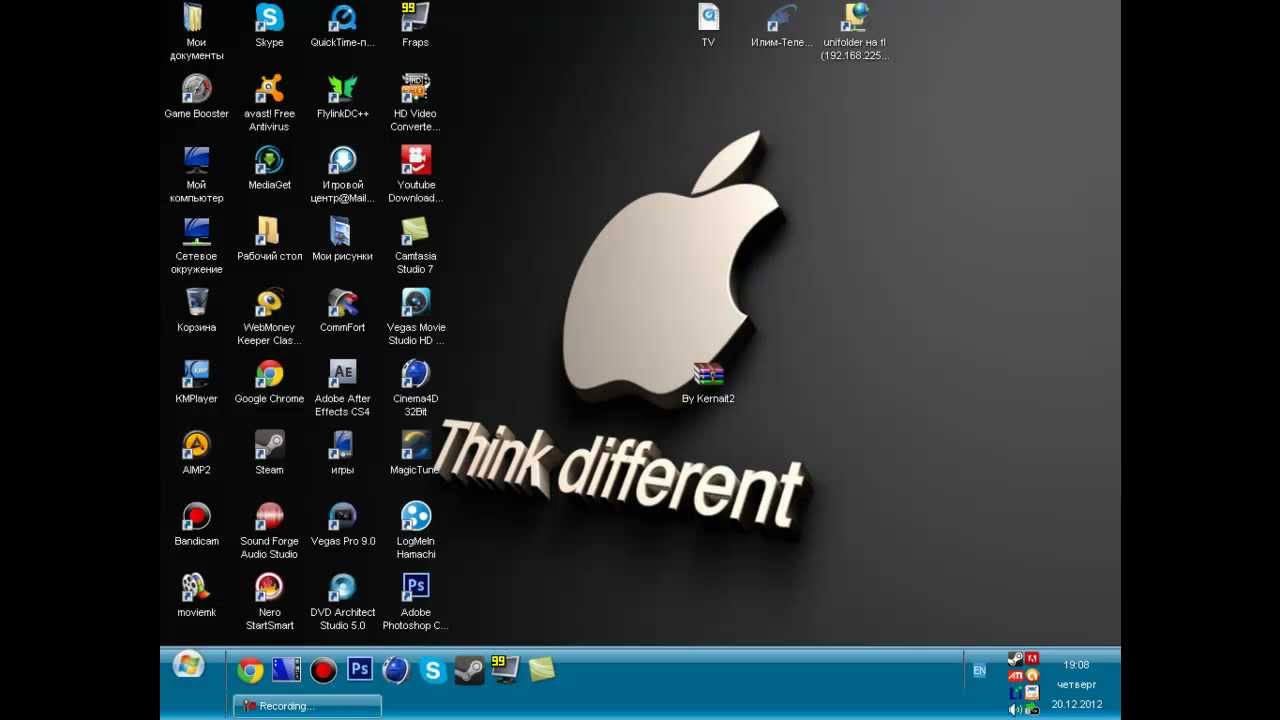Launch Steam from the desktop shortcut

[269, 452]
